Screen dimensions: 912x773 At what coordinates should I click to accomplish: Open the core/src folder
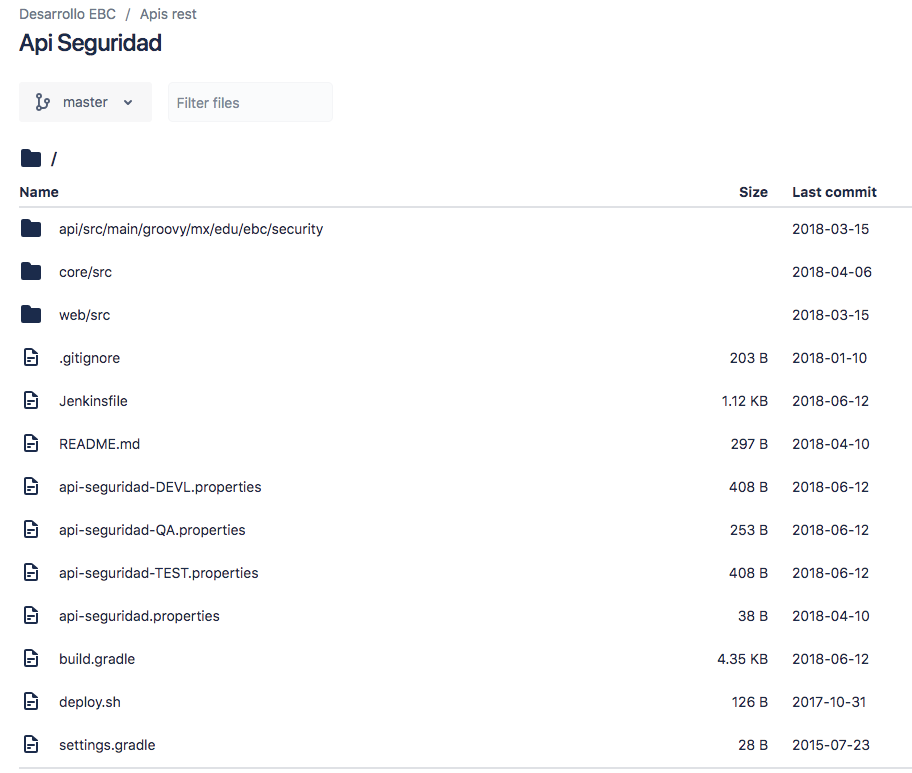point(86,272)
